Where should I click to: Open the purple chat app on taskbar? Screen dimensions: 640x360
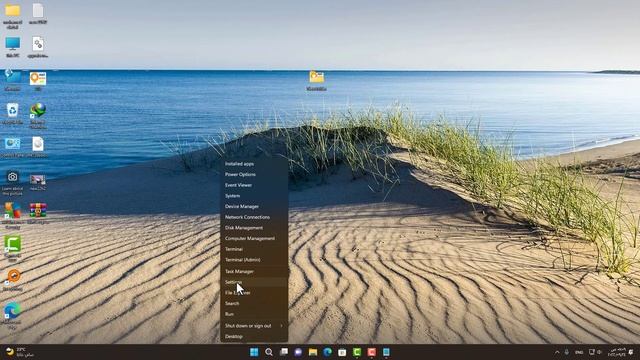click(298, 352)
